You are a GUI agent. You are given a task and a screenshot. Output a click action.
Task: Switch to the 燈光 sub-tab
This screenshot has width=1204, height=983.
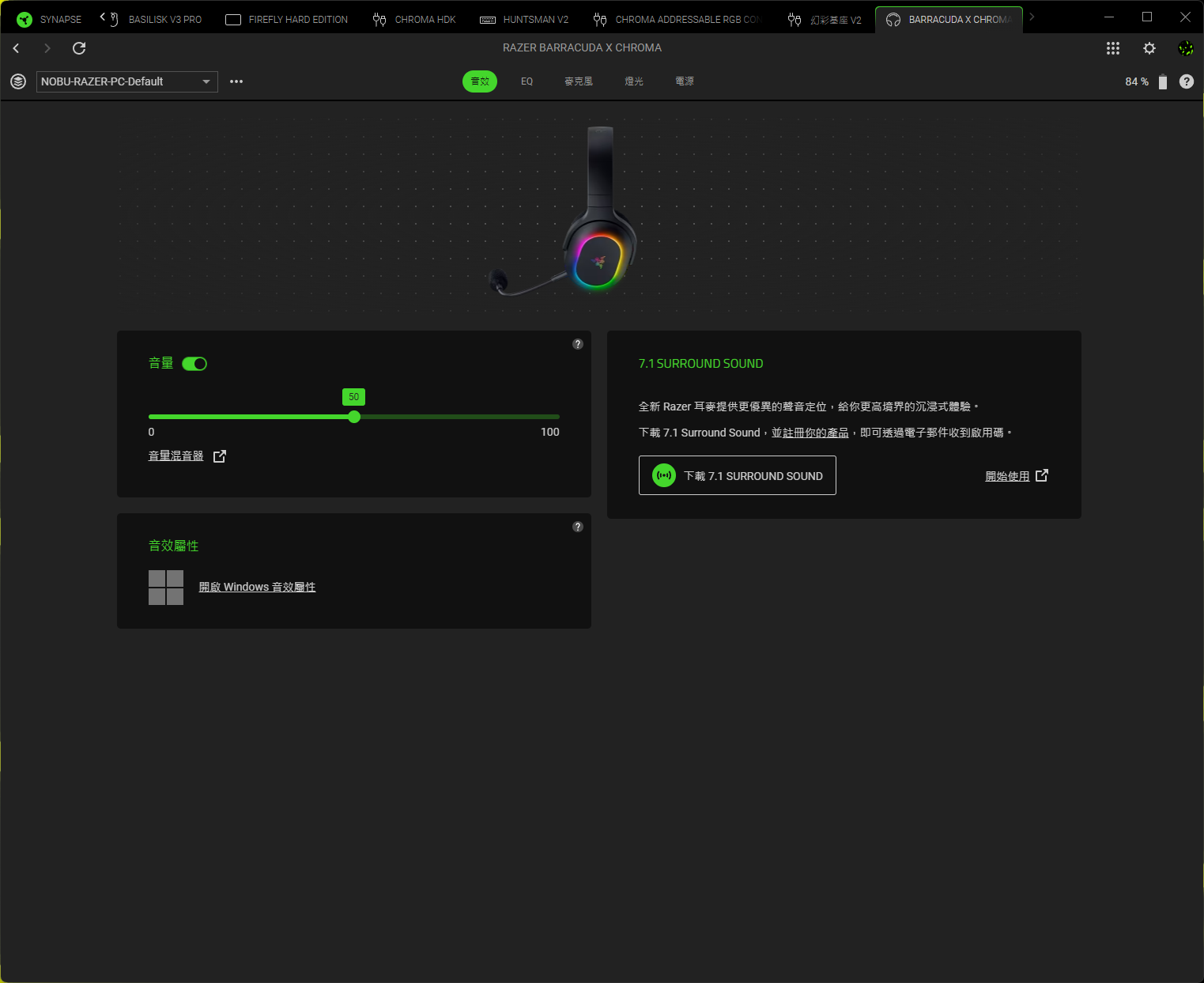[634, 81]
